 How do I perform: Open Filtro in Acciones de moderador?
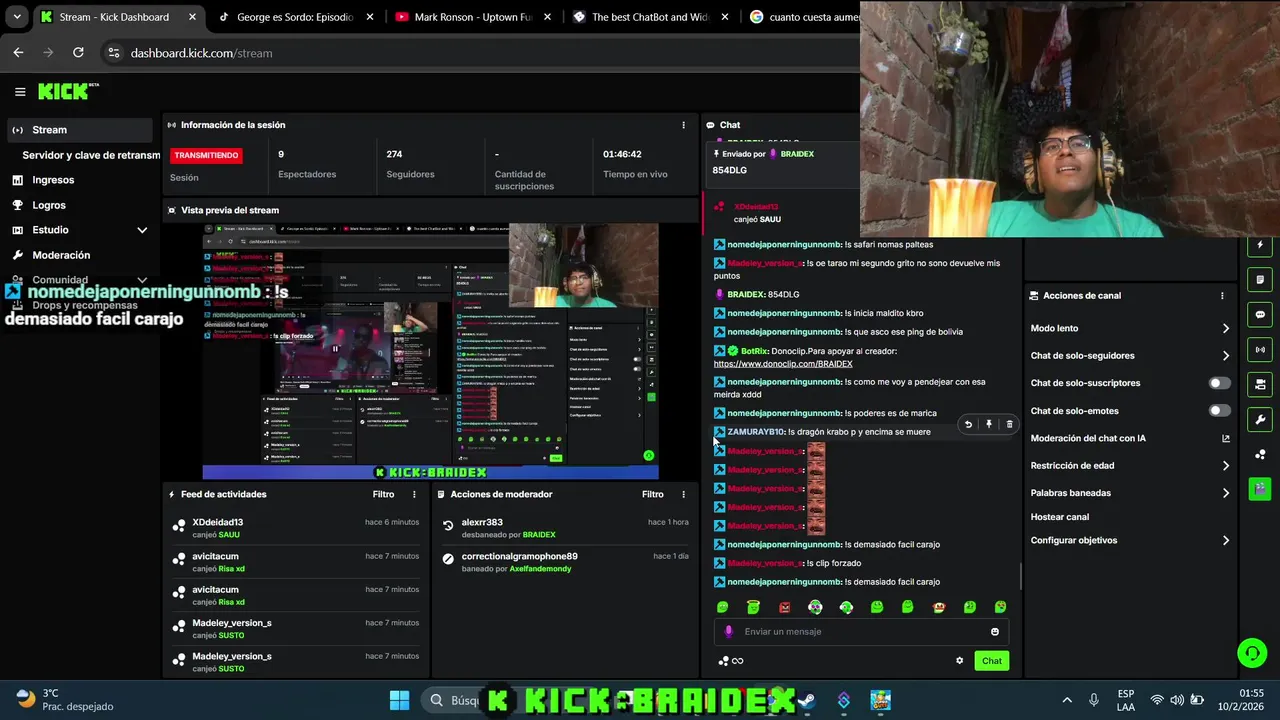(x=652, y=494)
